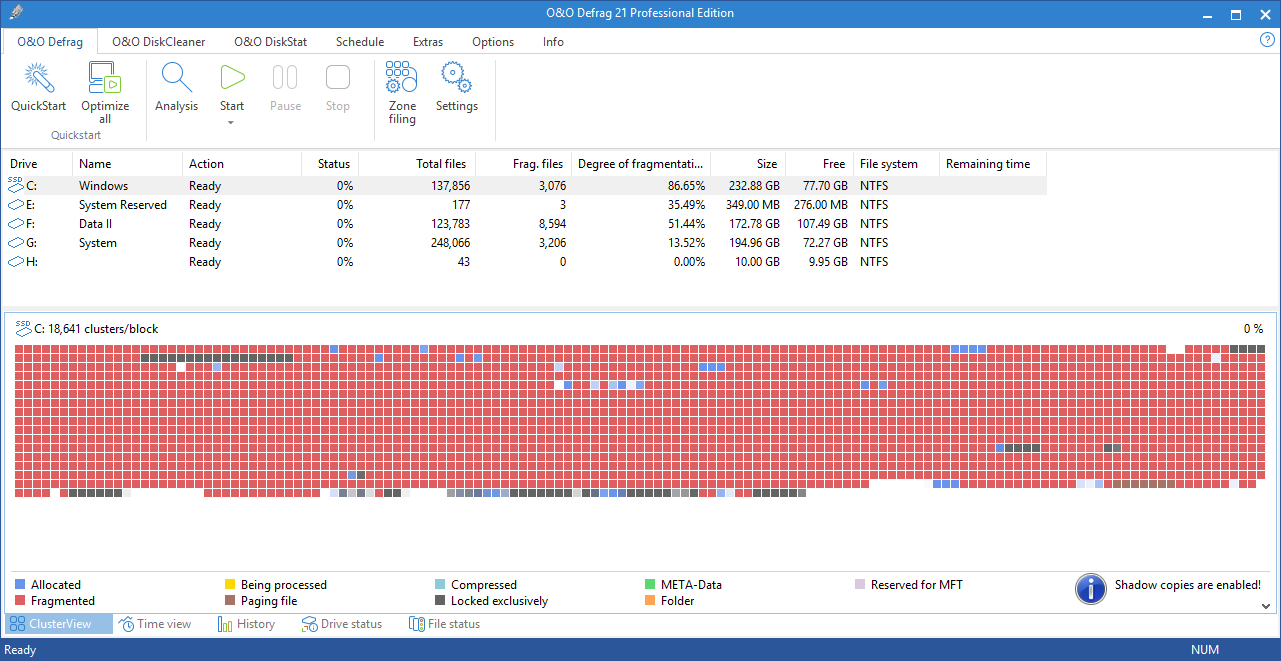
Task: Open the Info tab
Action: point(553,42)
